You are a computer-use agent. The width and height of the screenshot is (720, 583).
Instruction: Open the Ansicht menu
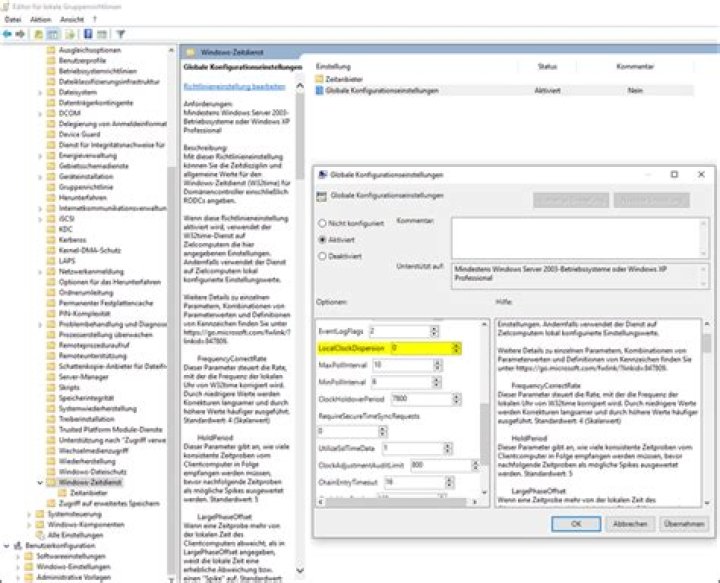[72, 19]
